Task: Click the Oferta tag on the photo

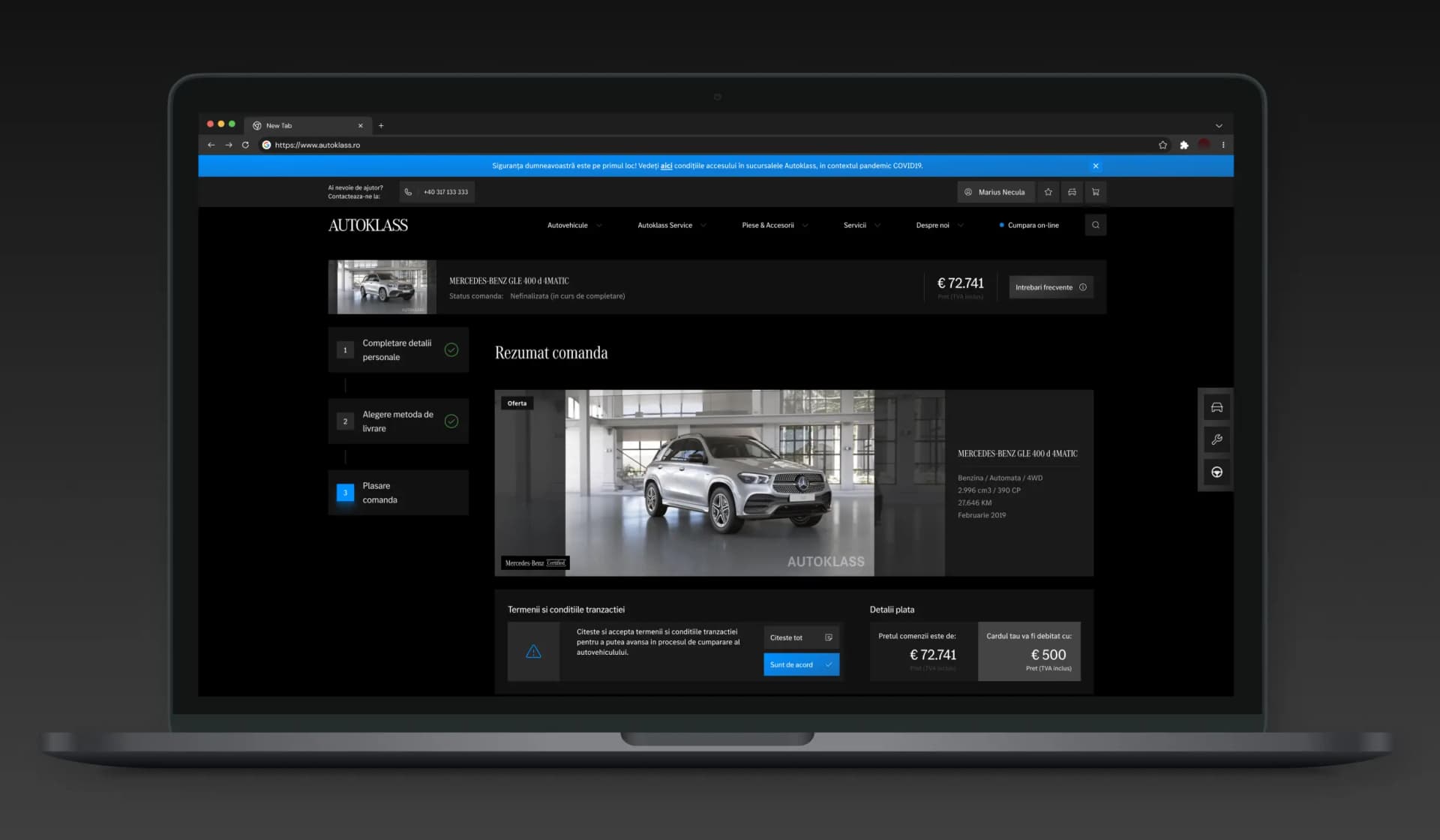Action: point(517,403)
